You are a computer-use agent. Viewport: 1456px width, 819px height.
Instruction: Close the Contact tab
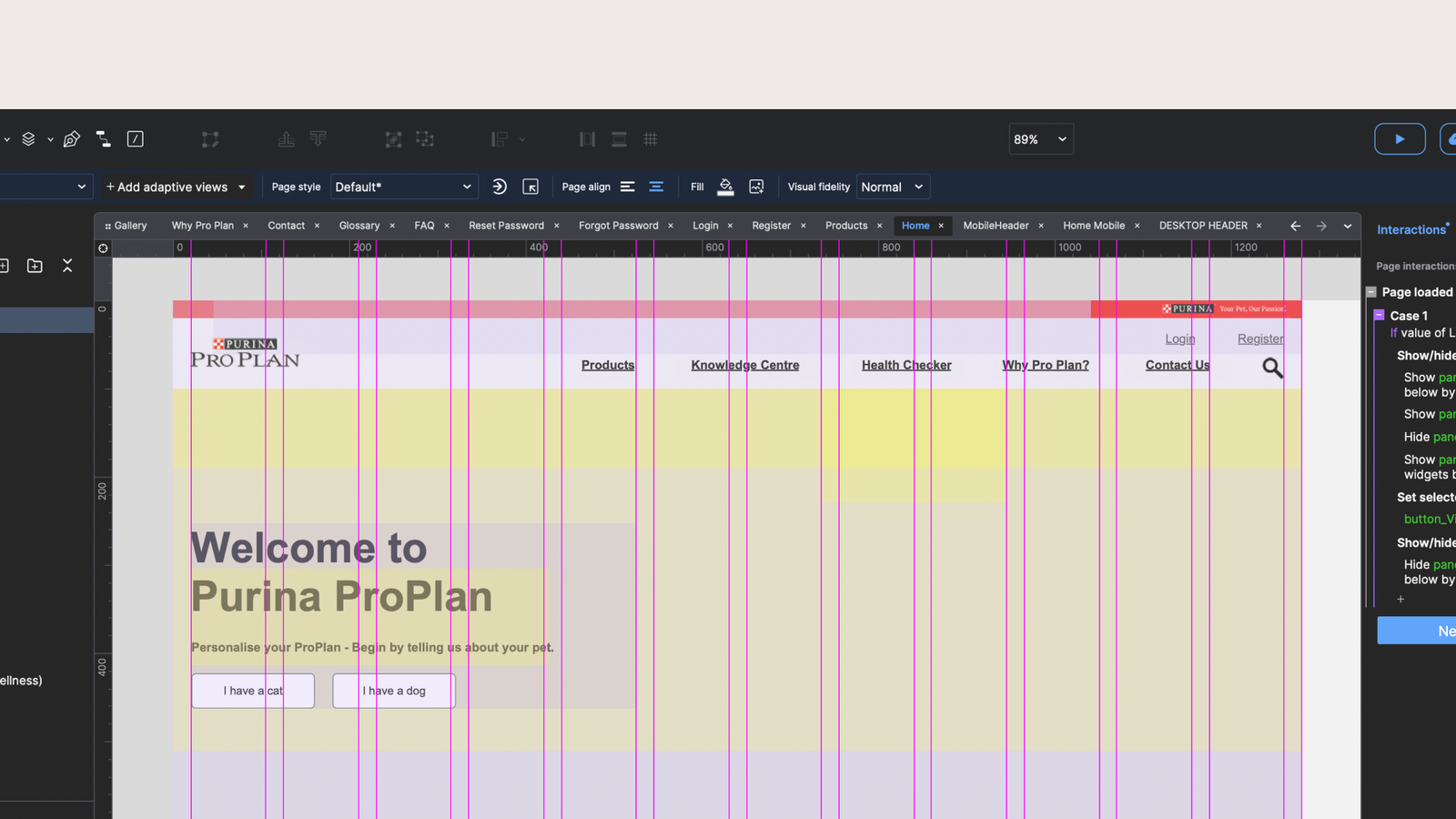(317, 226)
